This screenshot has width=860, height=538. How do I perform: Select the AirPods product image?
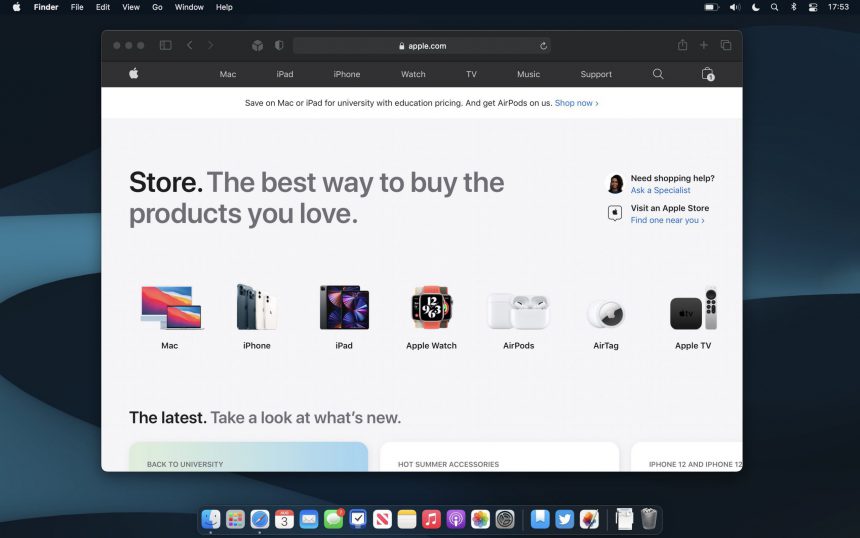519,311
